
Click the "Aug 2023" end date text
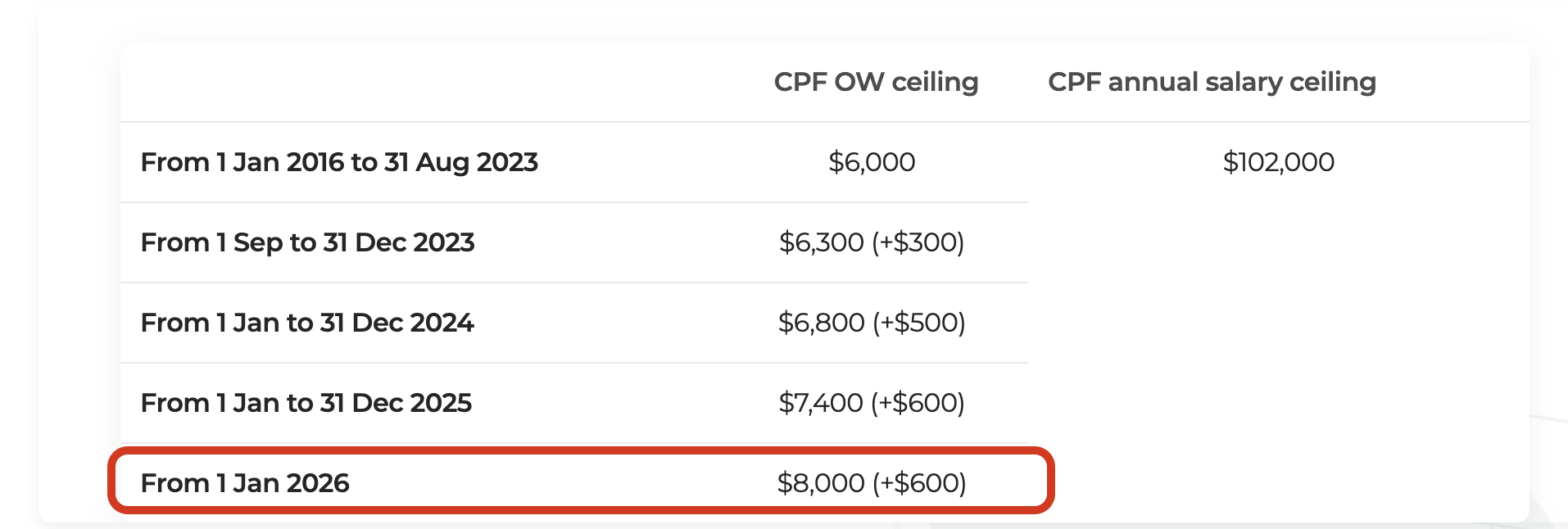coord(477,162)
